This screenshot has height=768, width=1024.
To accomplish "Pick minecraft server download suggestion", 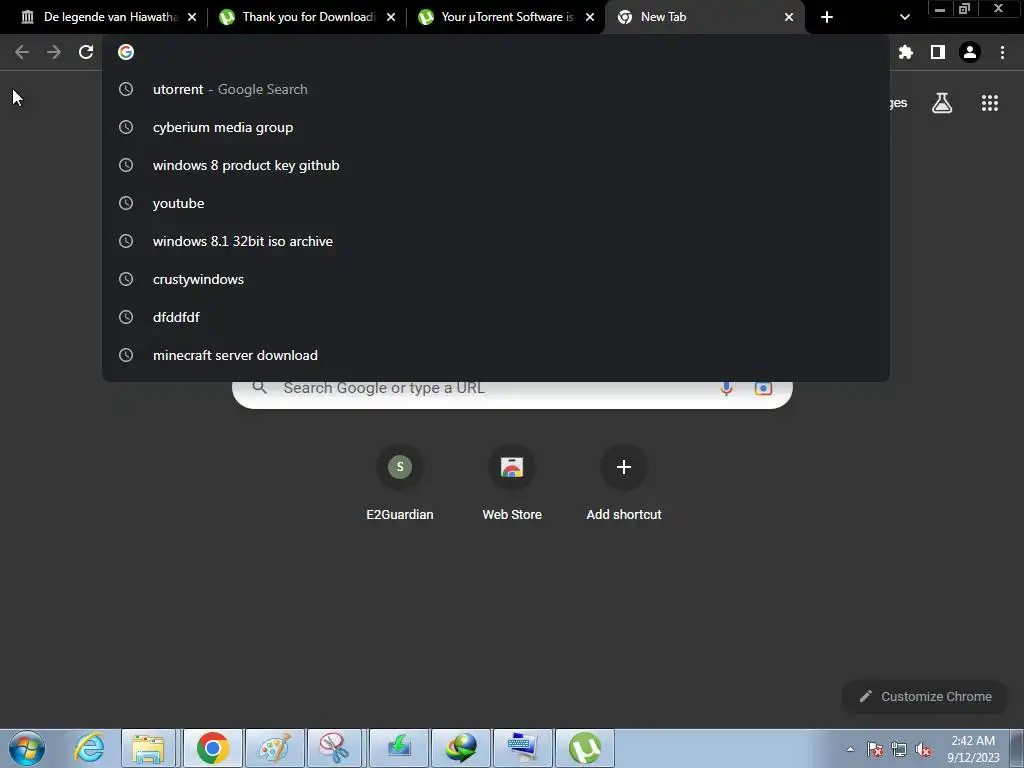I will coord(496,355).
